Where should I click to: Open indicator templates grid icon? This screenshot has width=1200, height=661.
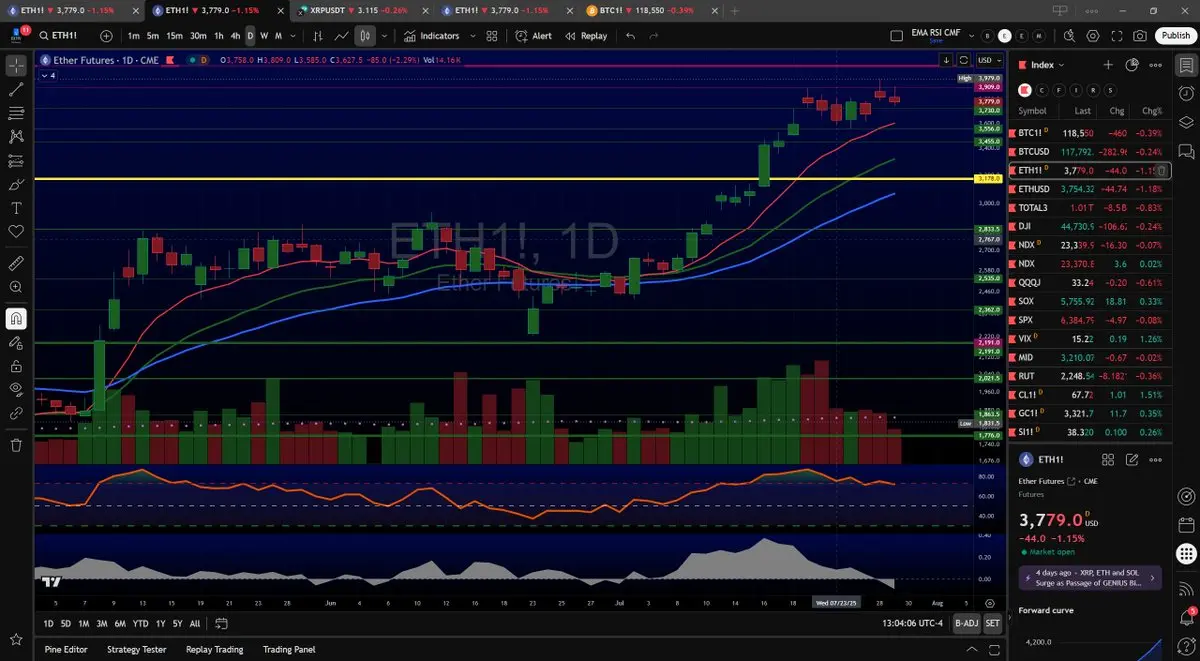(492, 36)
